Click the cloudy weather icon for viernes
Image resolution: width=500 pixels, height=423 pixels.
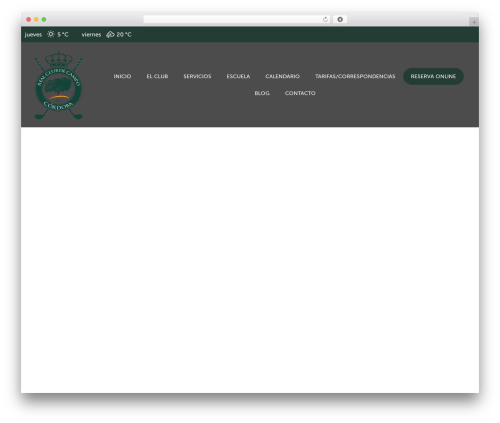[110, 34]
